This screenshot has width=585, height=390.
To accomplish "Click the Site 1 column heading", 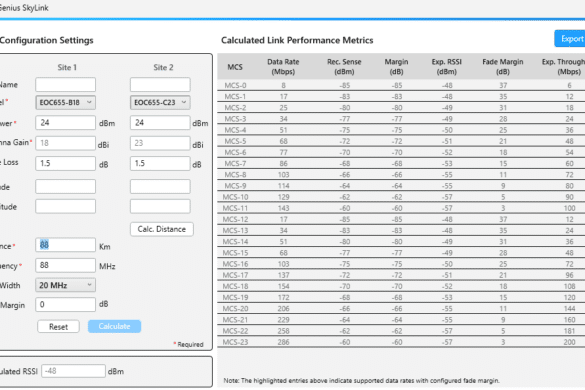I will (67, 68).
